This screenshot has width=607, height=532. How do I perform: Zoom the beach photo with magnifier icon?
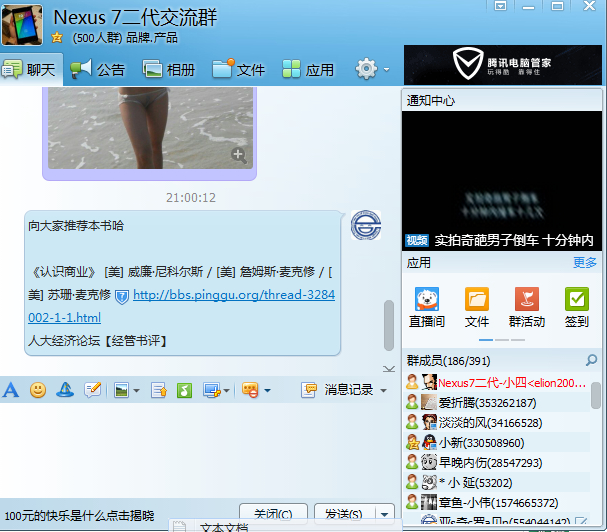[238, 154]
